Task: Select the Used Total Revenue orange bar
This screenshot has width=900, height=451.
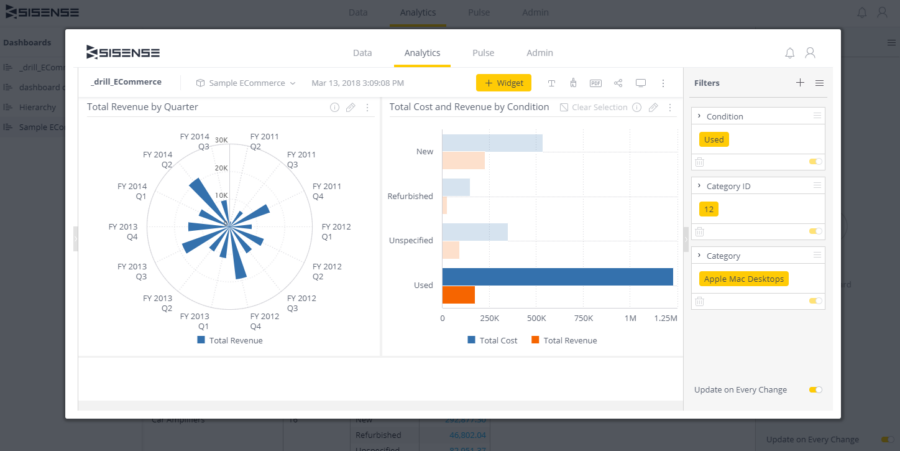Action: coord(459,295)
